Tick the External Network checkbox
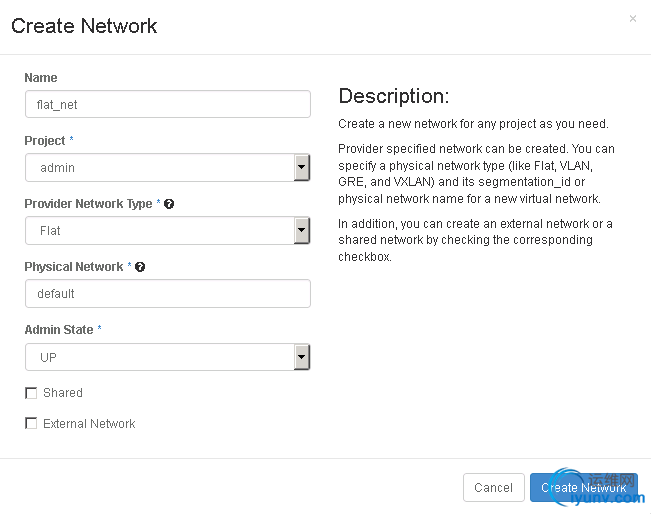 (x=31, y=424)
